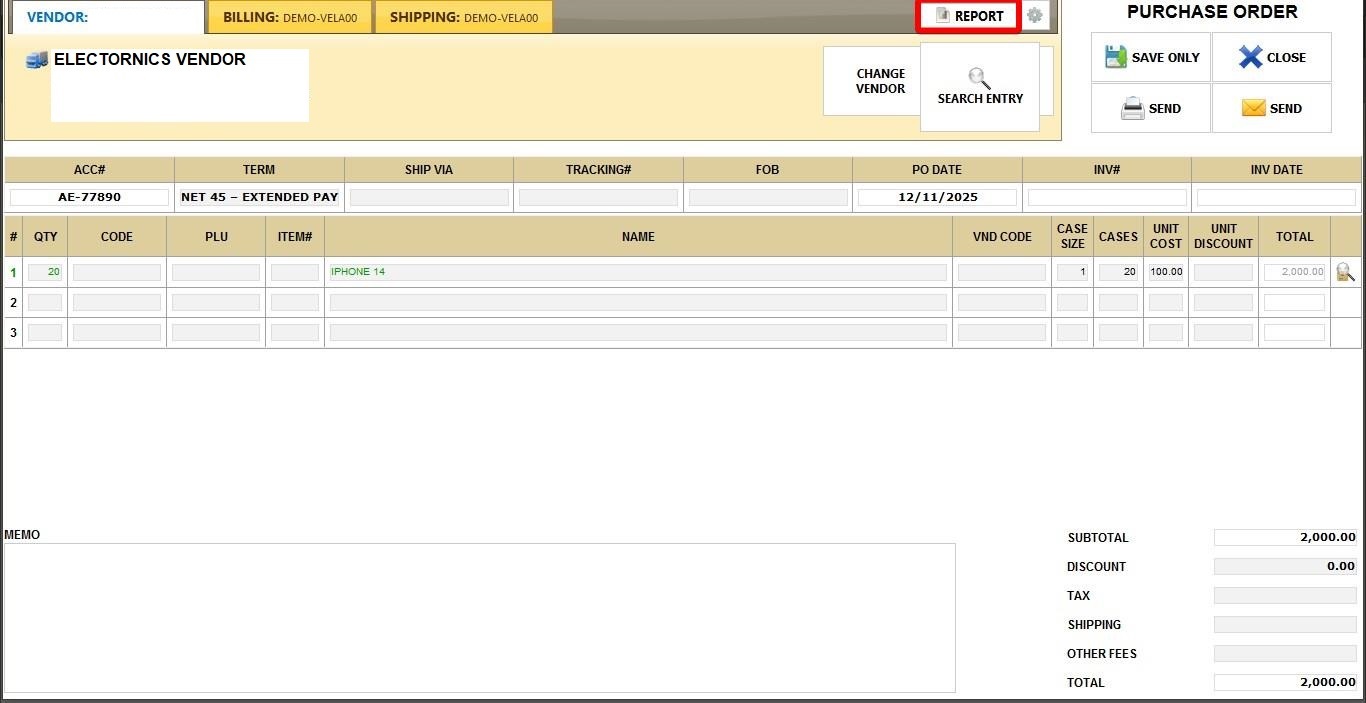Send the order using the envelope icon
The width and height of the screenshot is (1366, 703).
(x=1253, y=108)
